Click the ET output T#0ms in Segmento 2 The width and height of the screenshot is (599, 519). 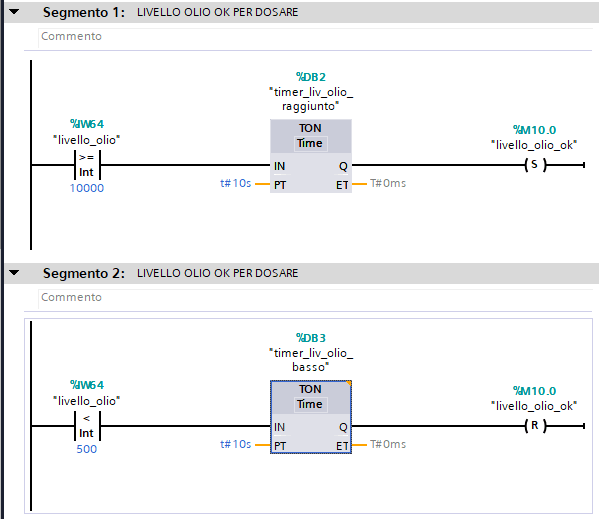pos(388,444)
